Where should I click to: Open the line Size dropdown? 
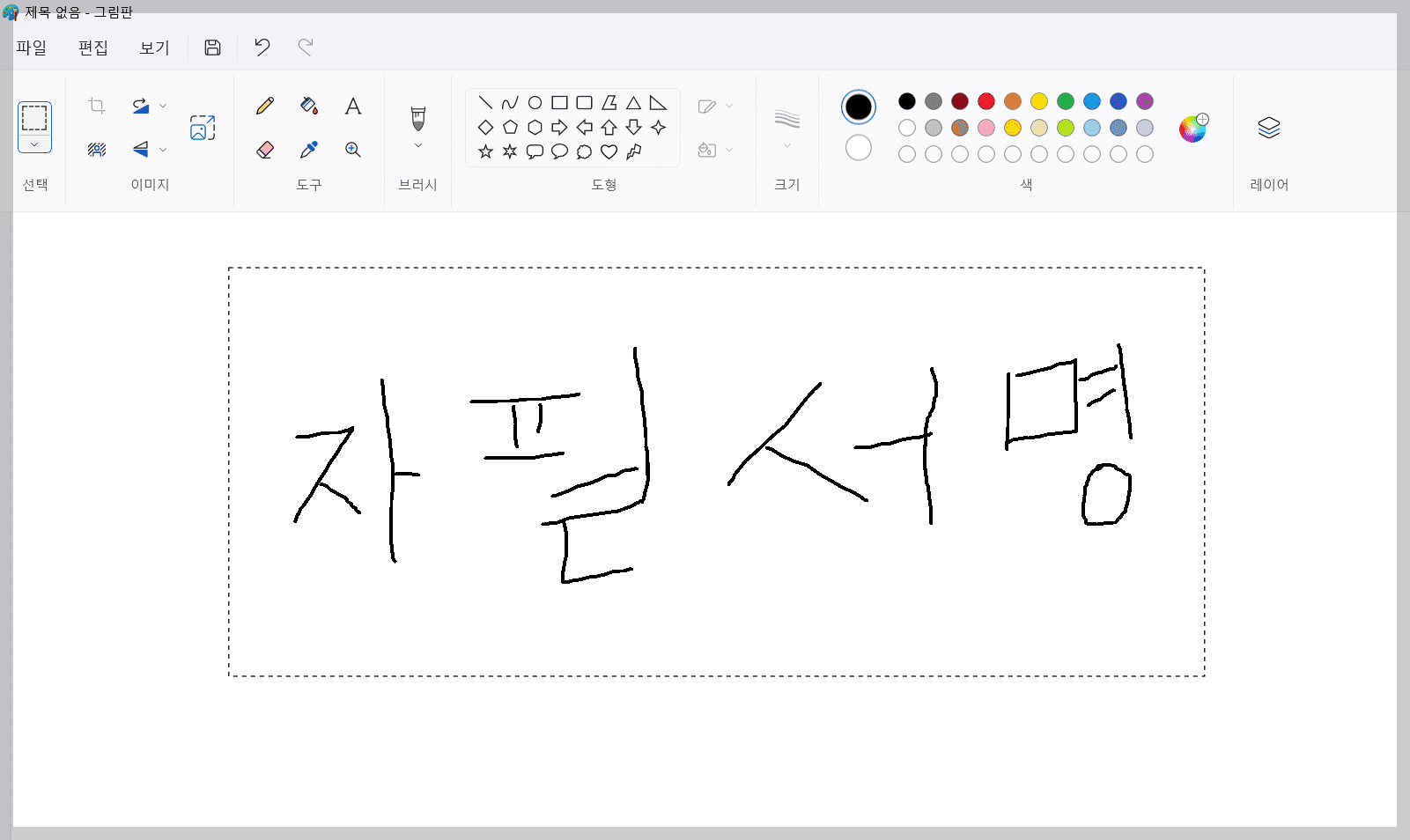pos(786,144)
